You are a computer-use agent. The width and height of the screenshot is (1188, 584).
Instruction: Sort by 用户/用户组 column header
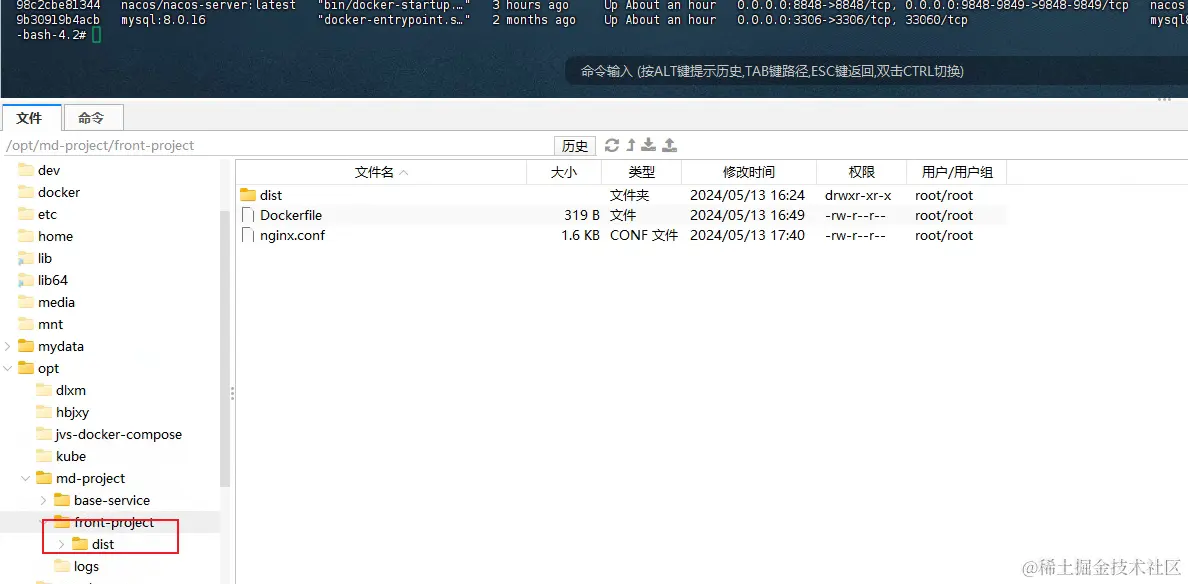coord(957,172)
